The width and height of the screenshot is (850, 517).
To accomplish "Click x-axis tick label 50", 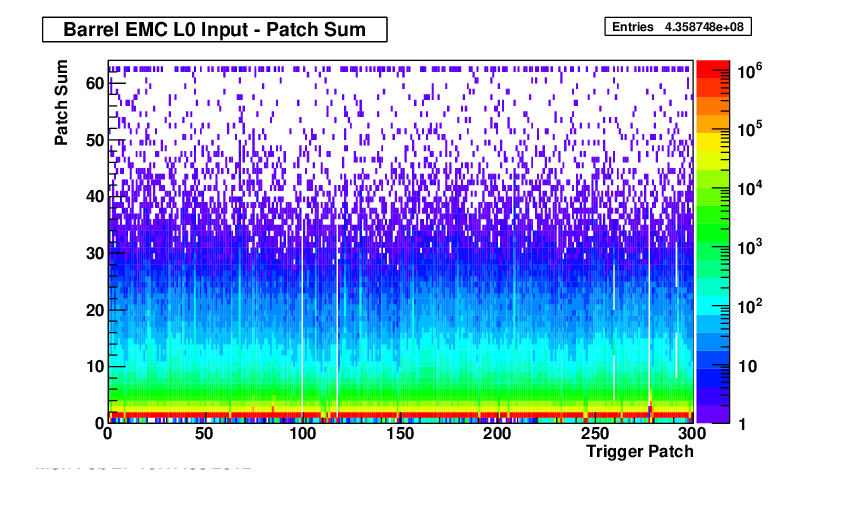I will pyautogui.click(x=204, y=434).
